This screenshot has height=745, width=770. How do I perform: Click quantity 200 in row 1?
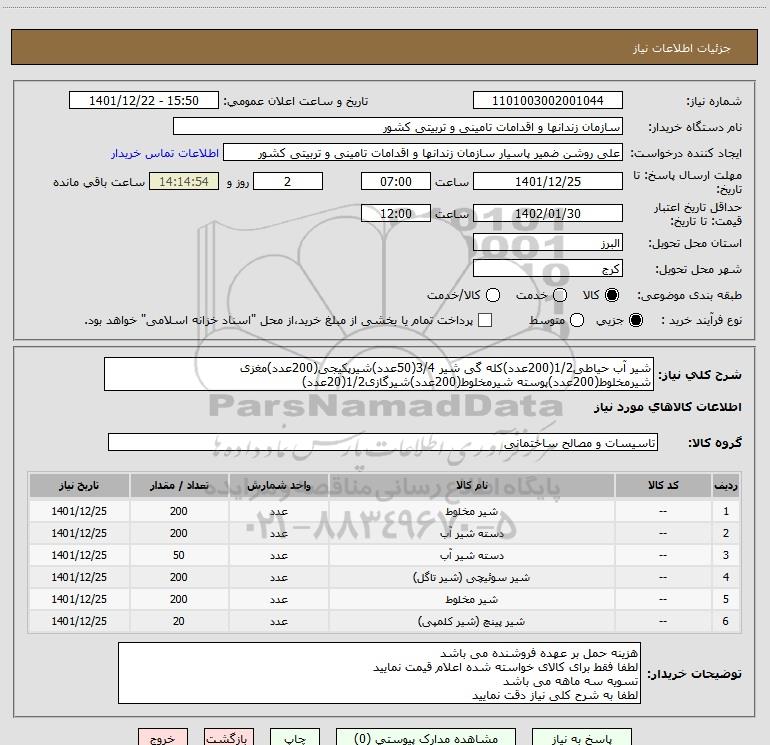pos(179,511)
